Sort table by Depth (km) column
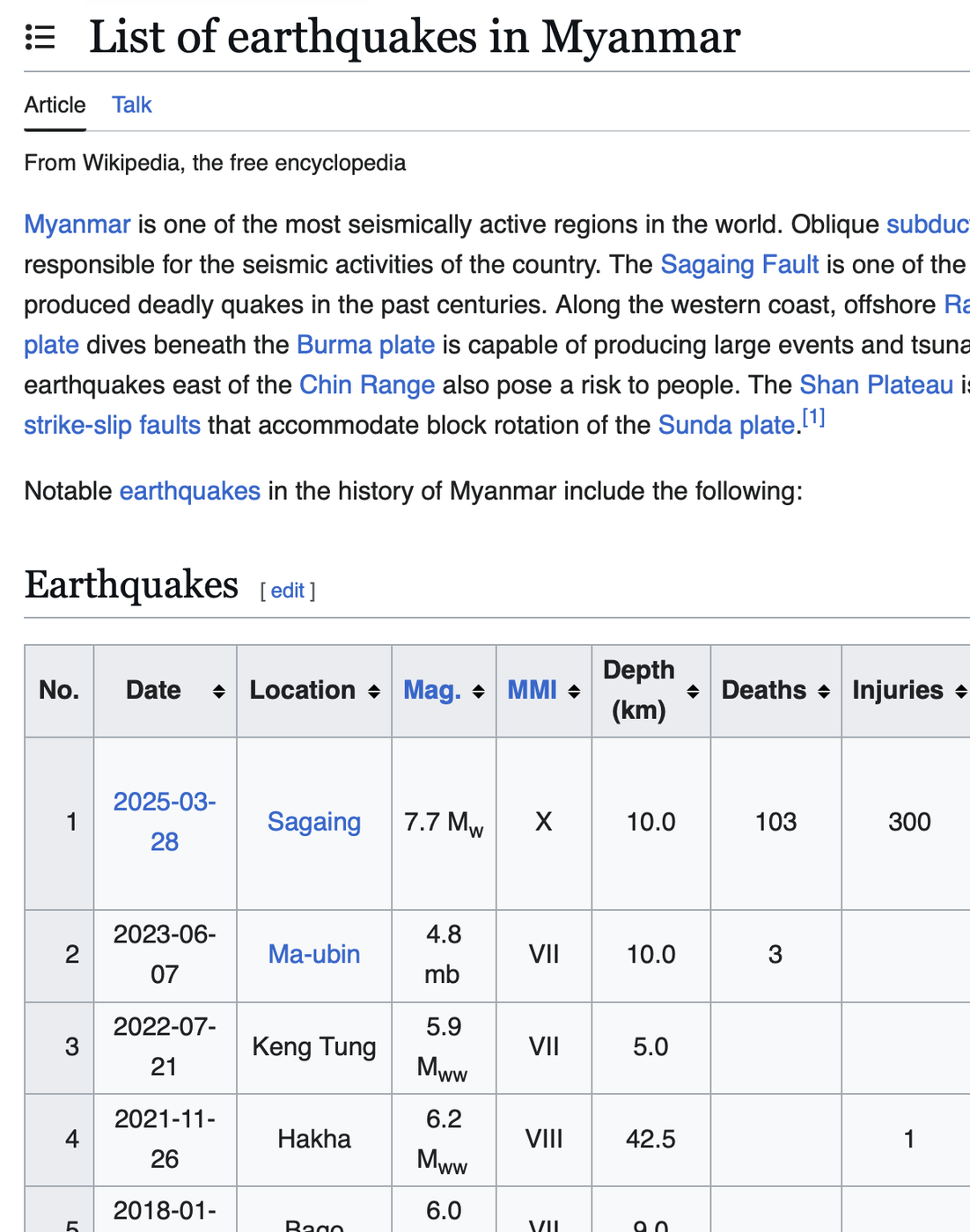Viewport: 970px width, 1232px height. [693, 692]
